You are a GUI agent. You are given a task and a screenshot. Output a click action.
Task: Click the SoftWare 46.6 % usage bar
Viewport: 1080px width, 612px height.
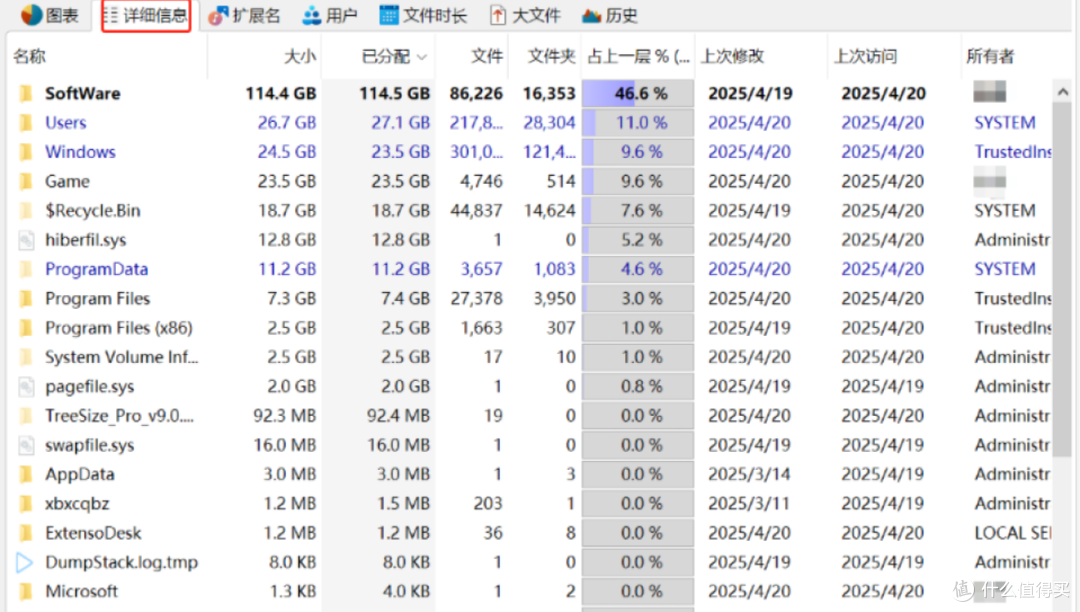point(638,94)
